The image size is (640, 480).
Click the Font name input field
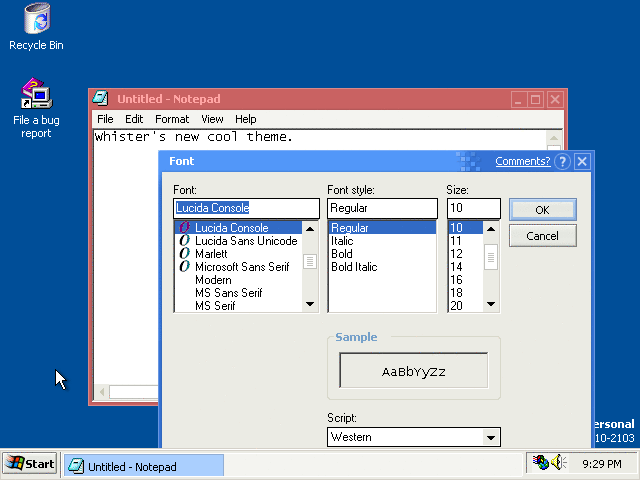[x=246, y=208]
